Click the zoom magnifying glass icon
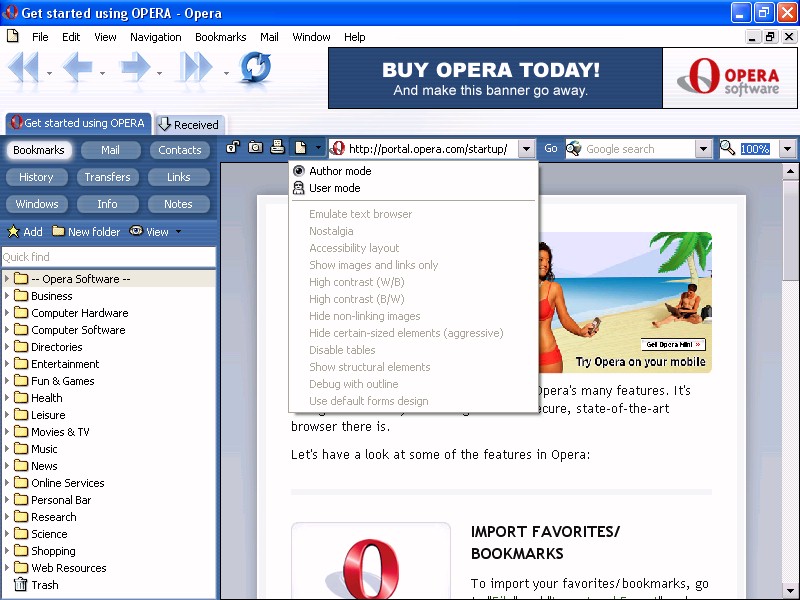800x600 pixels. coord(728,148)
